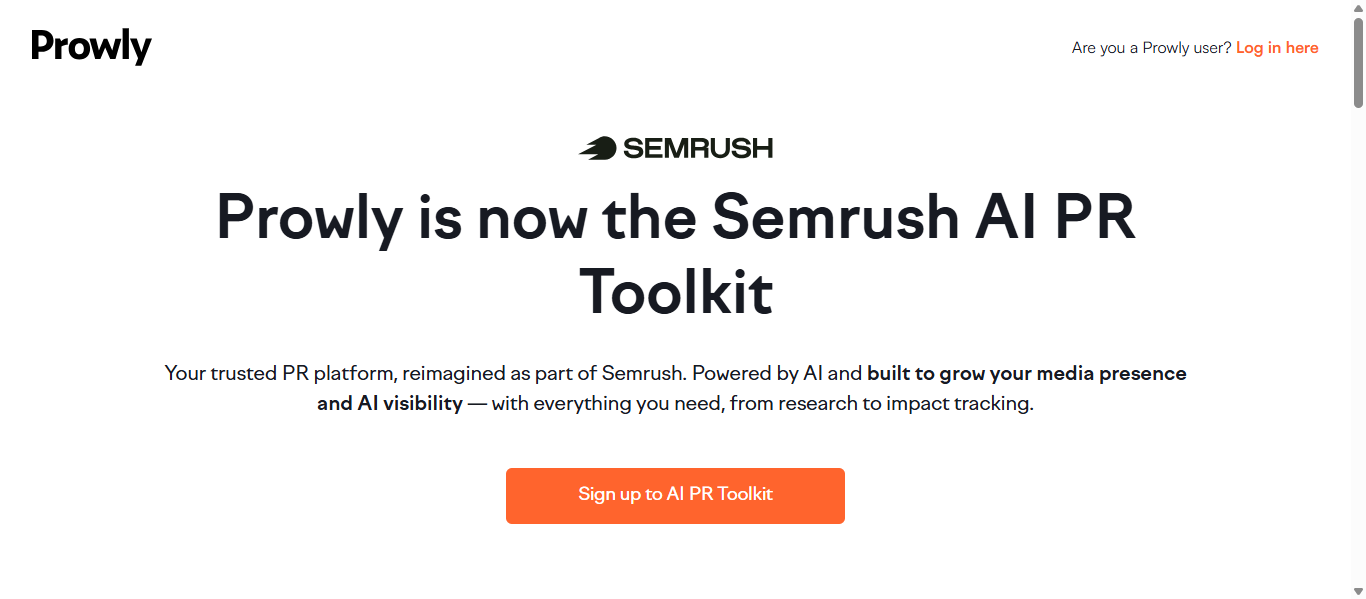The height and width of the screenshot is (599, 1366).
Task: Click the vertical scrollbar thumb
Action: [x=1358, y=60]
